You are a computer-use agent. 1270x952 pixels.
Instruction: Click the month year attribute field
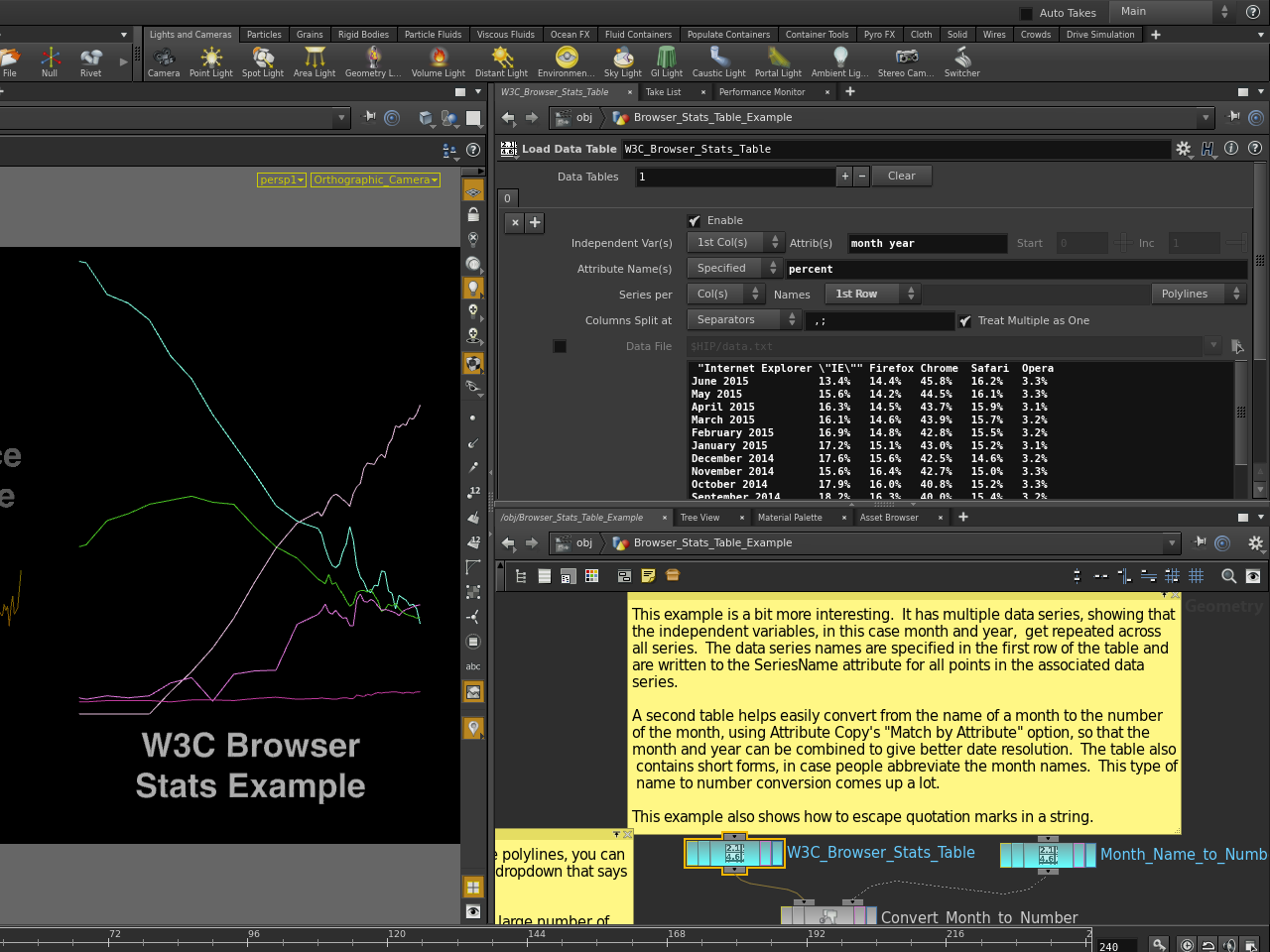click(926, 244)
